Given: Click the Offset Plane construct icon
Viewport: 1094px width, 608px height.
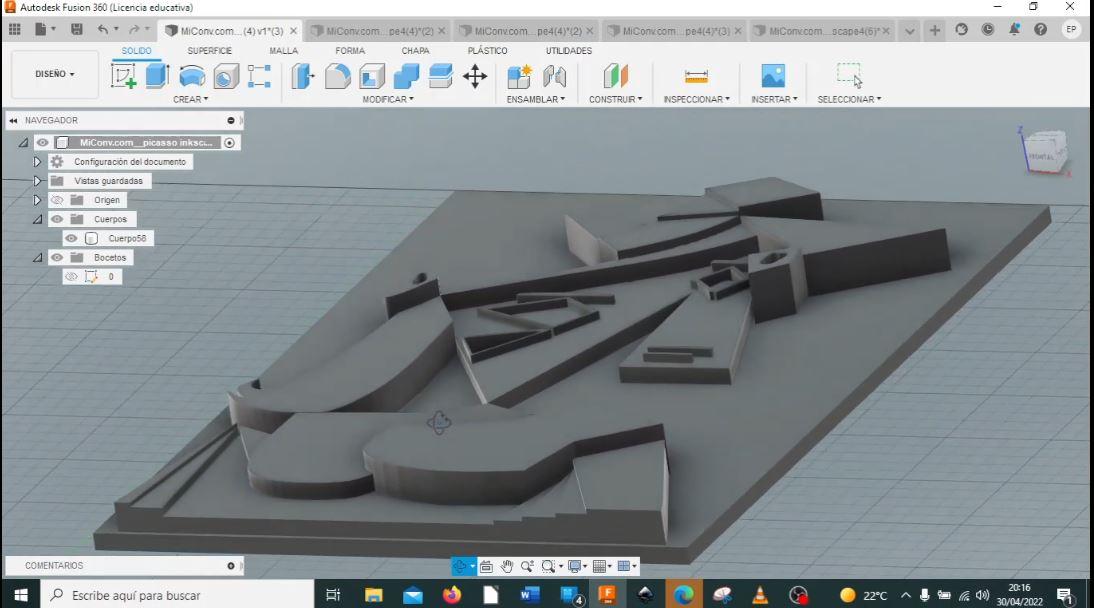Looking at the screenshot, I should point(615,76).
